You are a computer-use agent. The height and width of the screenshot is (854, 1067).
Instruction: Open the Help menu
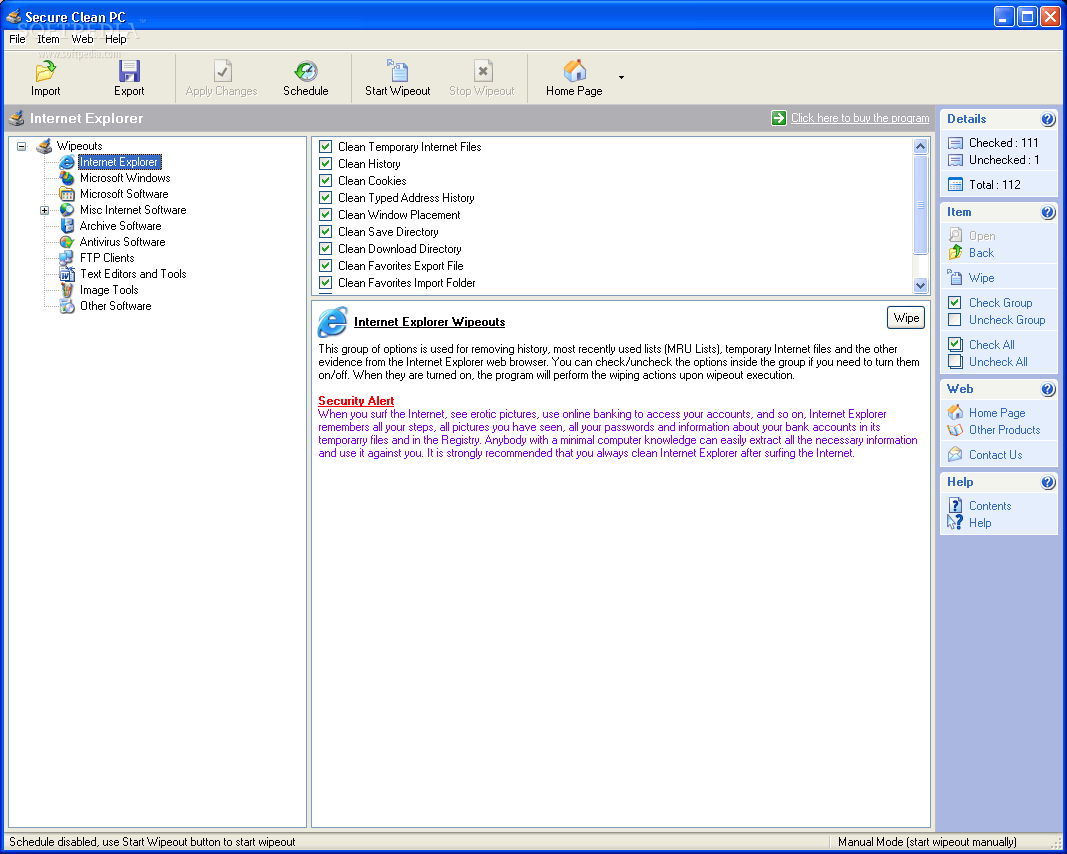[x=116, y=39]
